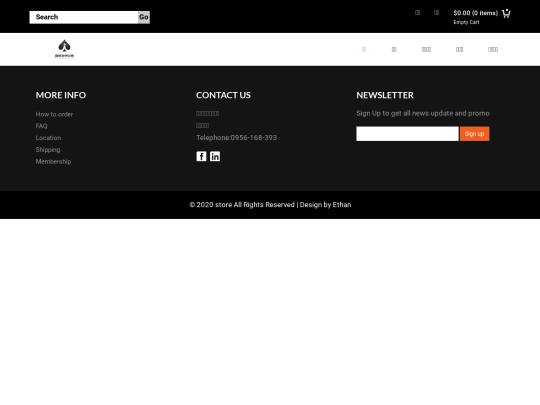
Task: Click the NEWSLETTER heading
Action: [385, 95]
